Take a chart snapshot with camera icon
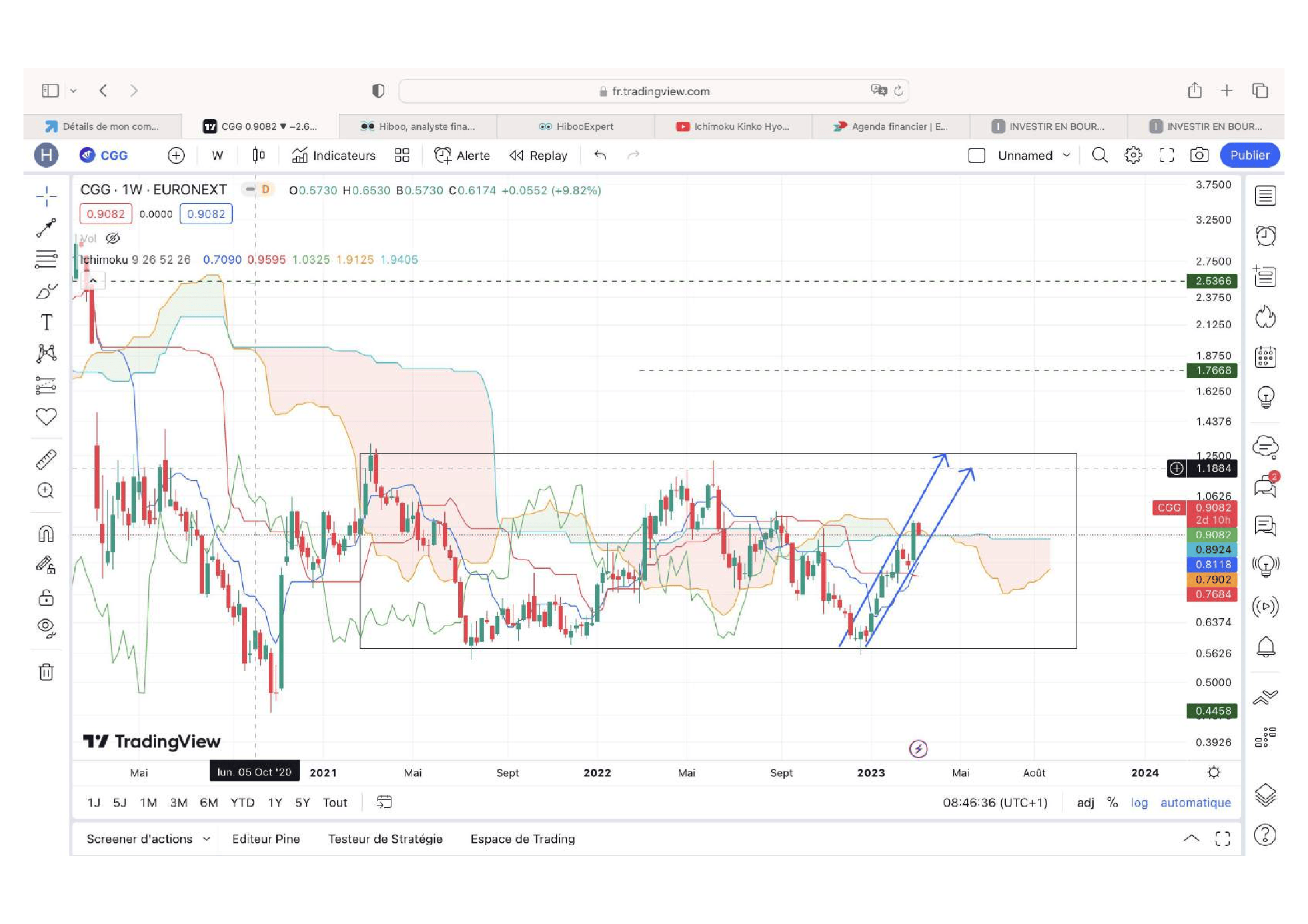1308x924 pixels. point(1199,155)
